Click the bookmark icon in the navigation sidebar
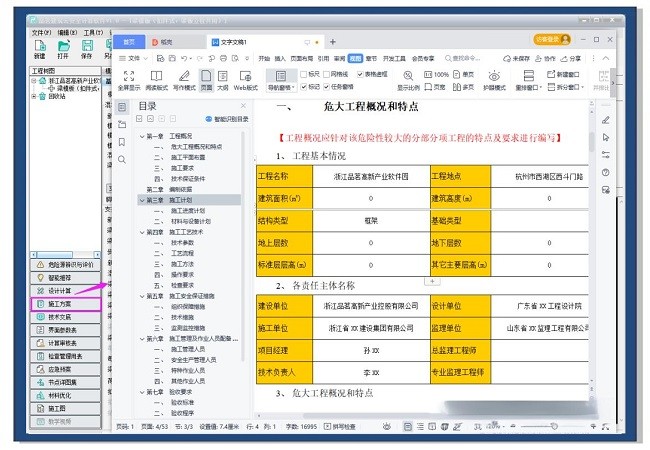This screenshot has width=650, height=450. click(x=122, y=142)
